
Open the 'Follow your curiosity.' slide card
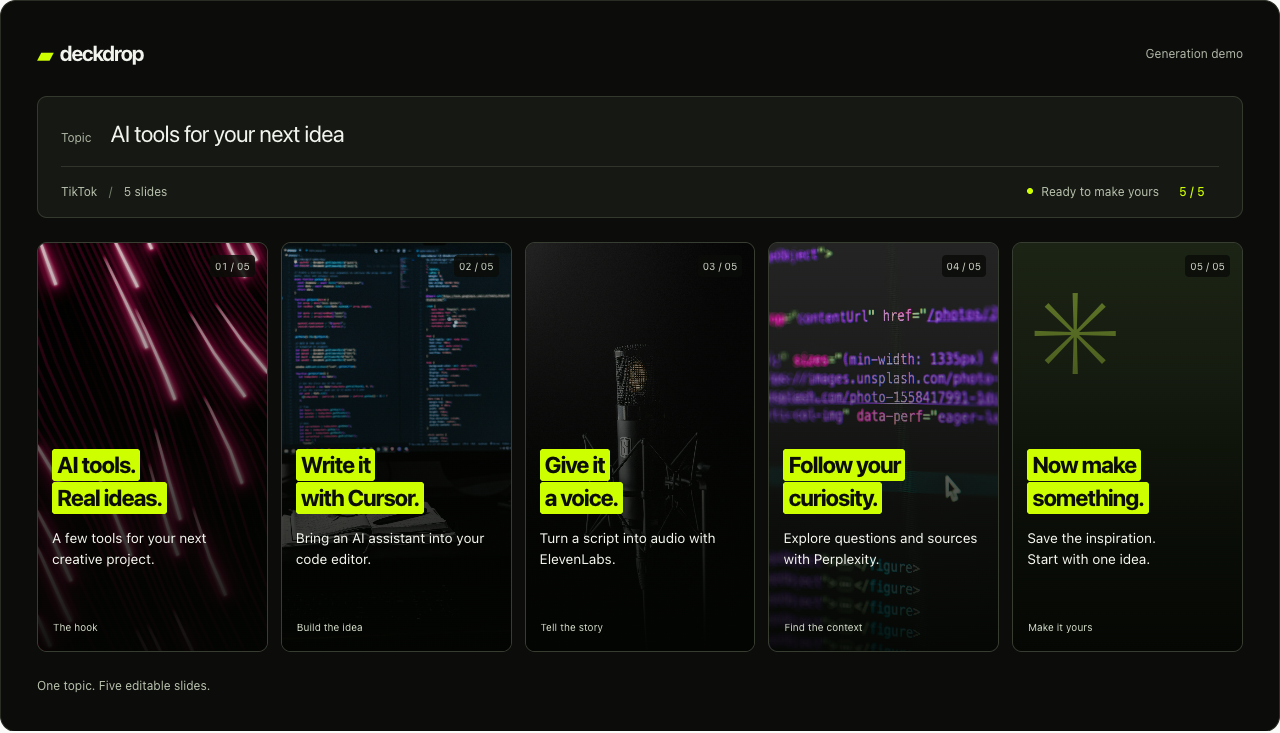(884, 447)
